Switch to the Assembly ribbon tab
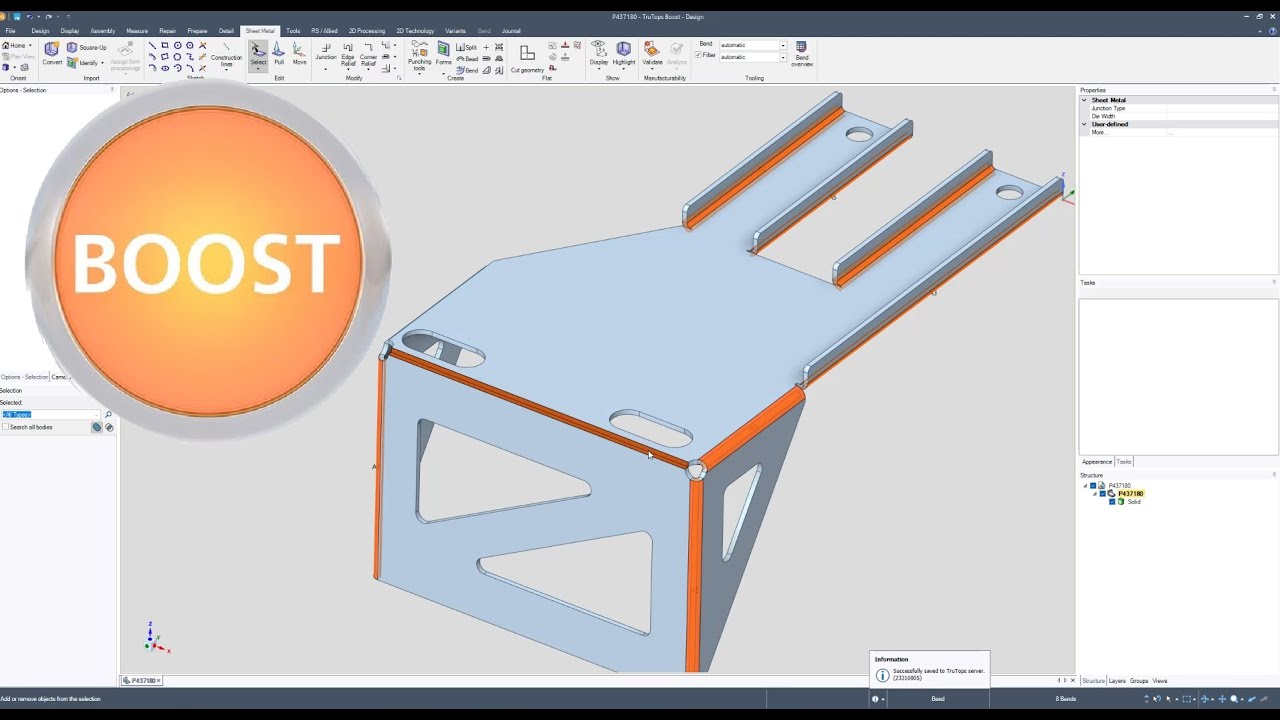1280x720 pixels. tap(103, 31)
